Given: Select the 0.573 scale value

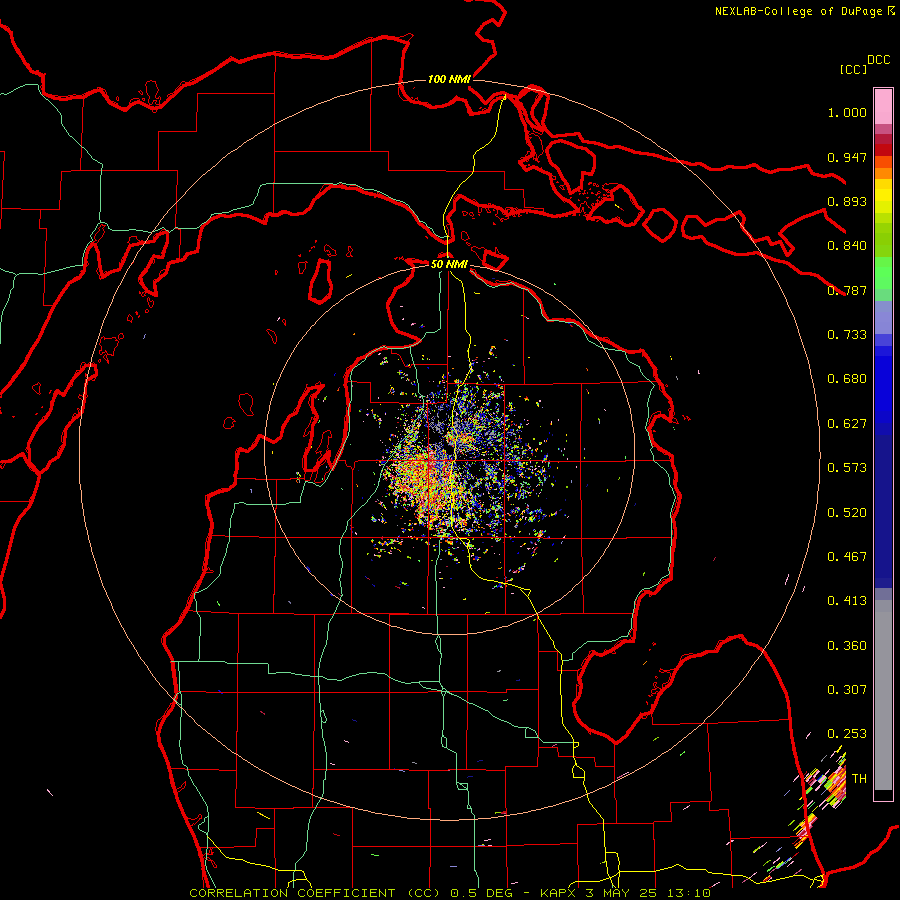Looking at the screenshot, I should [847, 468].
